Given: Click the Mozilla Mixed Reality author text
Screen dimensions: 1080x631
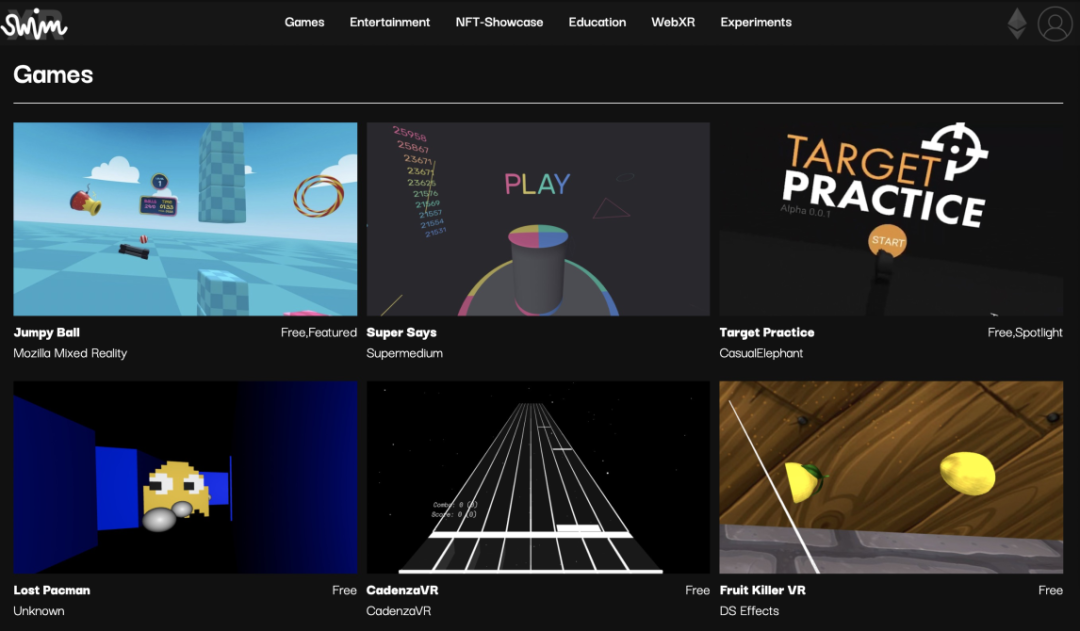Looking at the screenshot, I should 70,353.
